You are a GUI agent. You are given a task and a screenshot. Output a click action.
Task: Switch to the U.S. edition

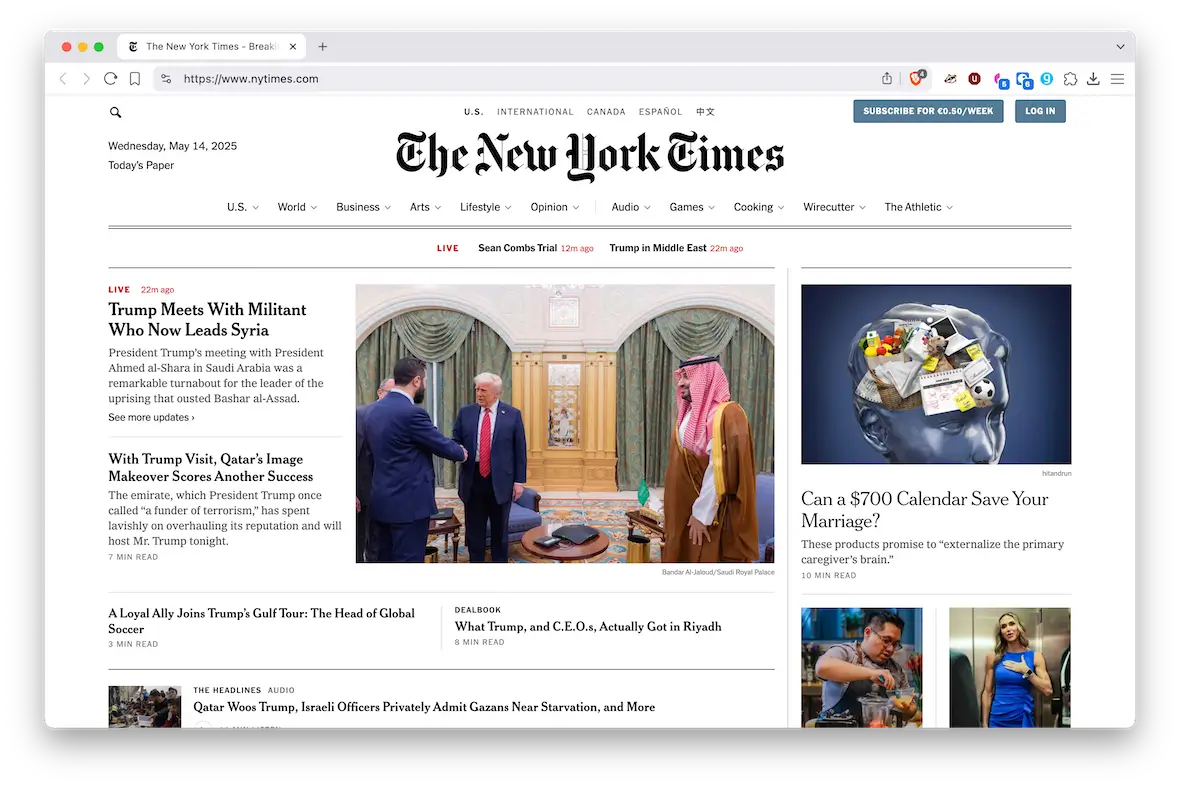(473, 111)
